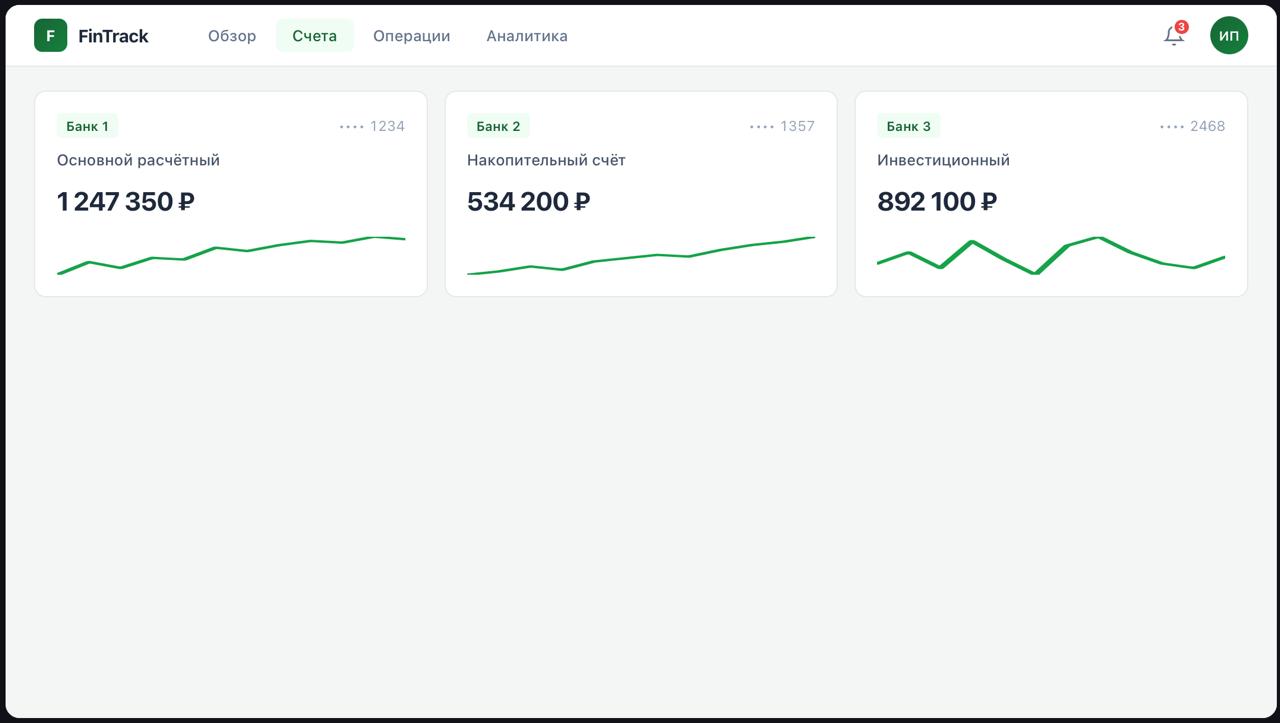Image resolution: width=1280 pixels, height=723 pixels.
Task: Click the masked account number 1234
Action: click(x=372, y=126)
